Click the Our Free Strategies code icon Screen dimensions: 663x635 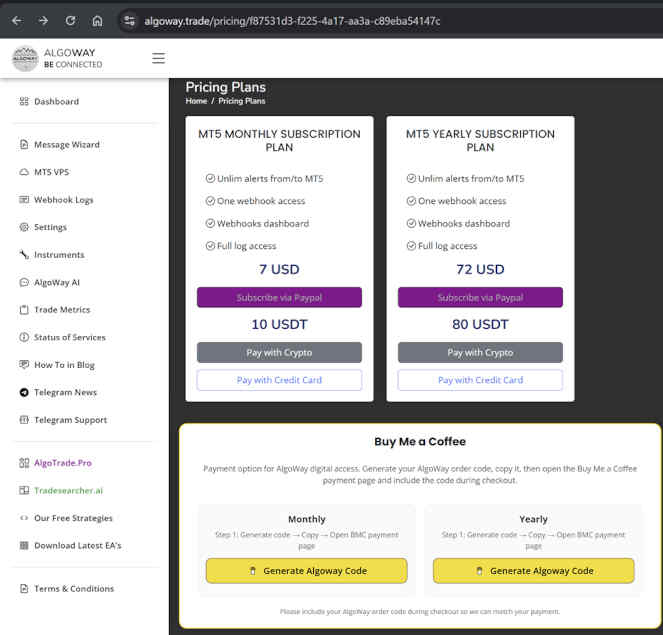(x=24, y=518)
